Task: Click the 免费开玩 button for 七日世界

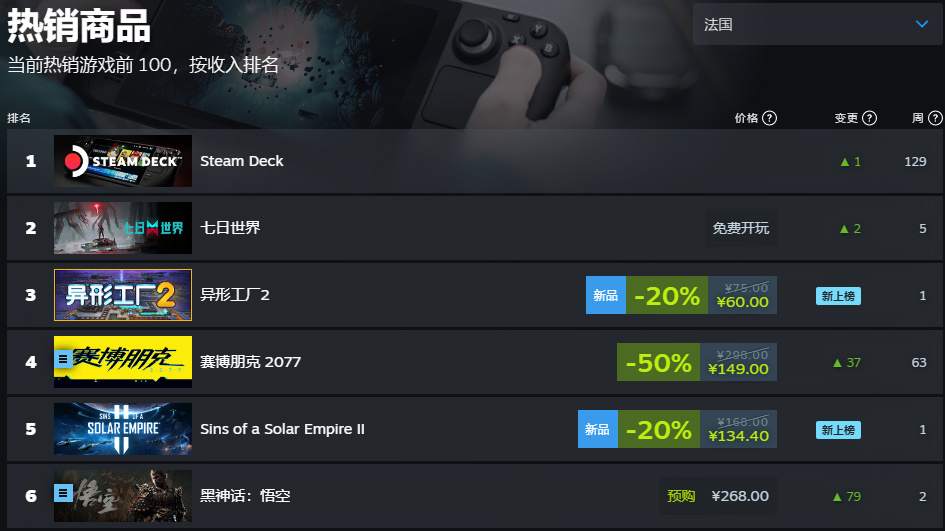Action: point(741,228)
